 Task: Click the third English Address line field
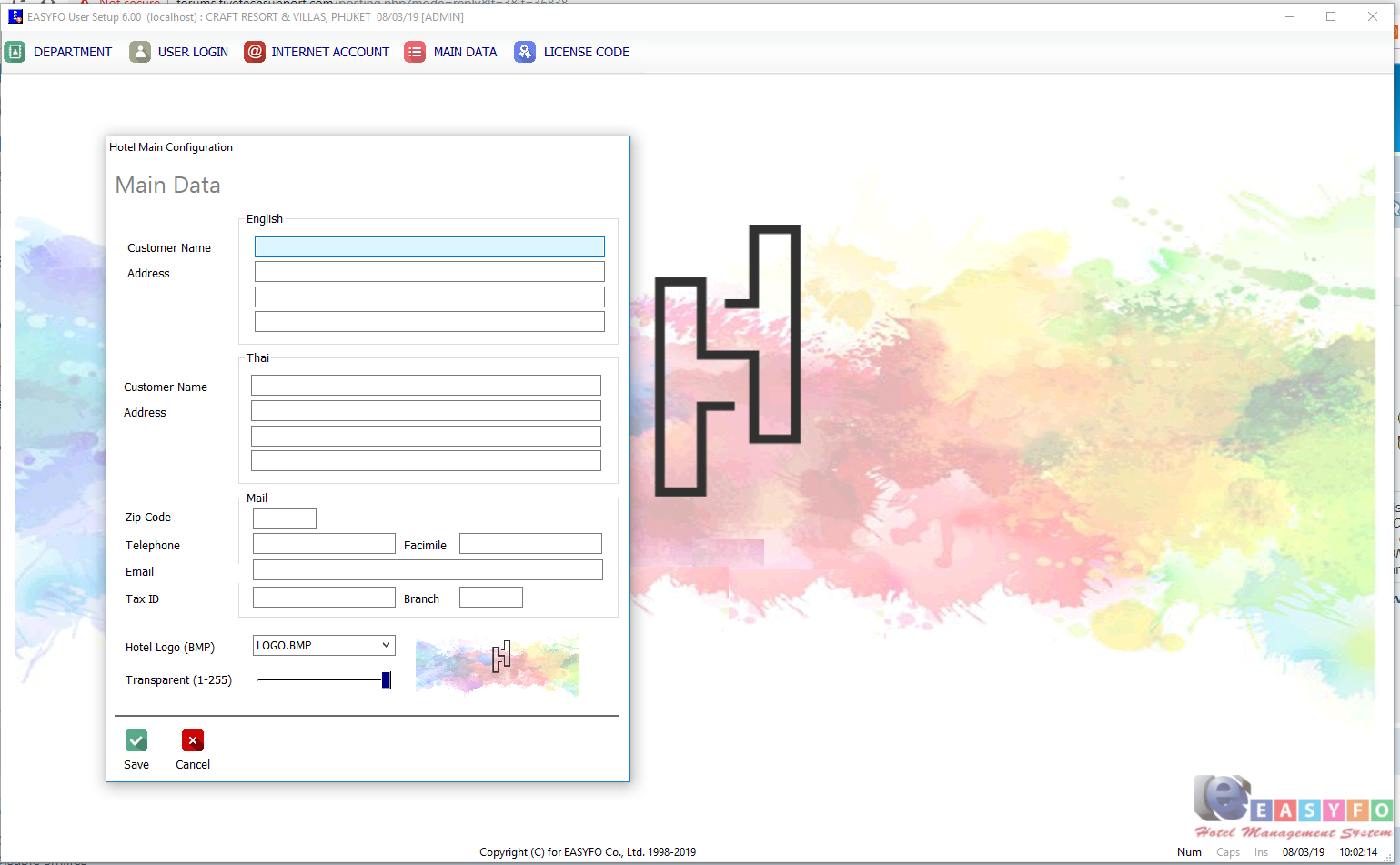coord(429,321)
